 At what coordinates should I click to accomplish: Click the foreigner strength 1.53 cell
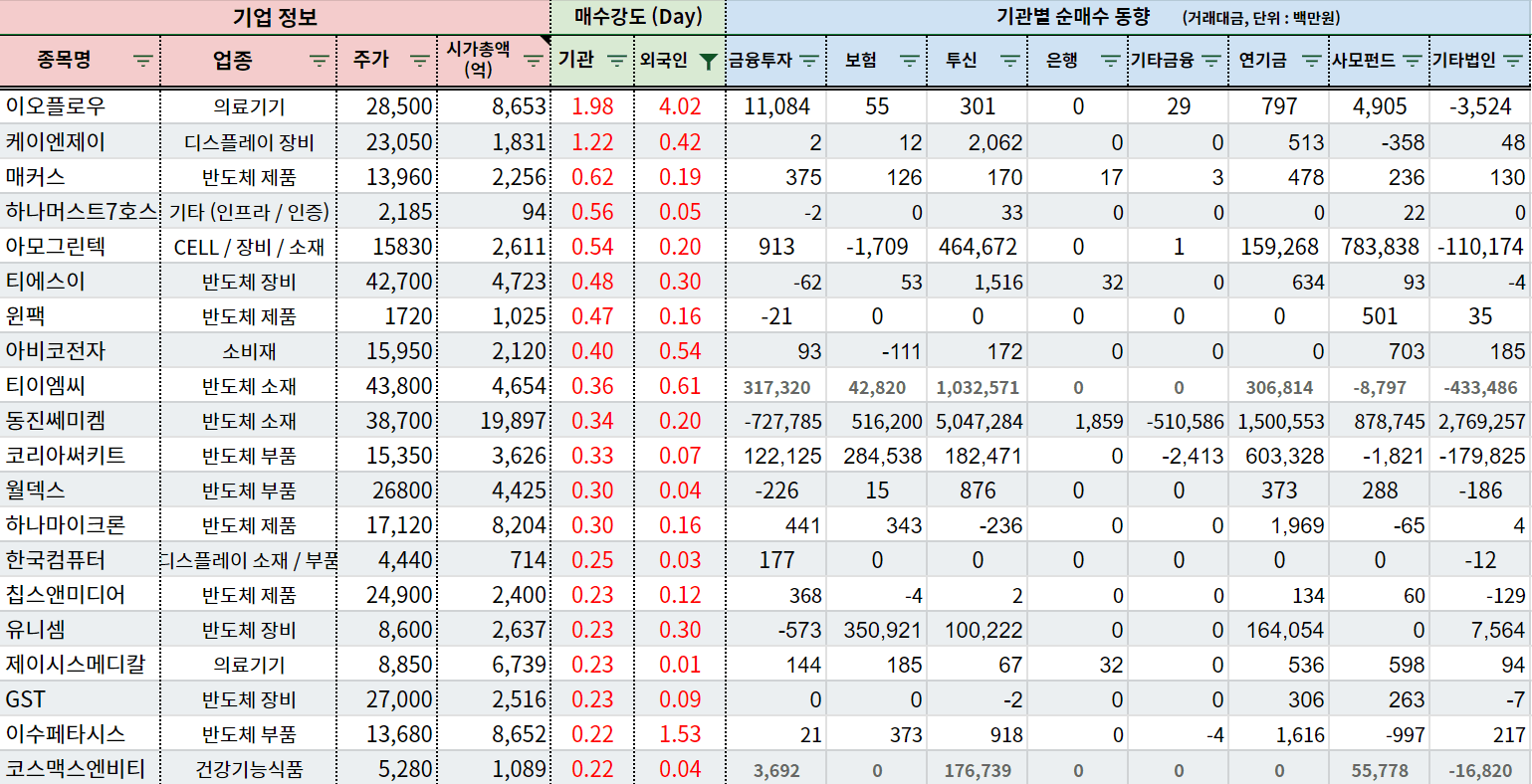click(x=680, y=733)
